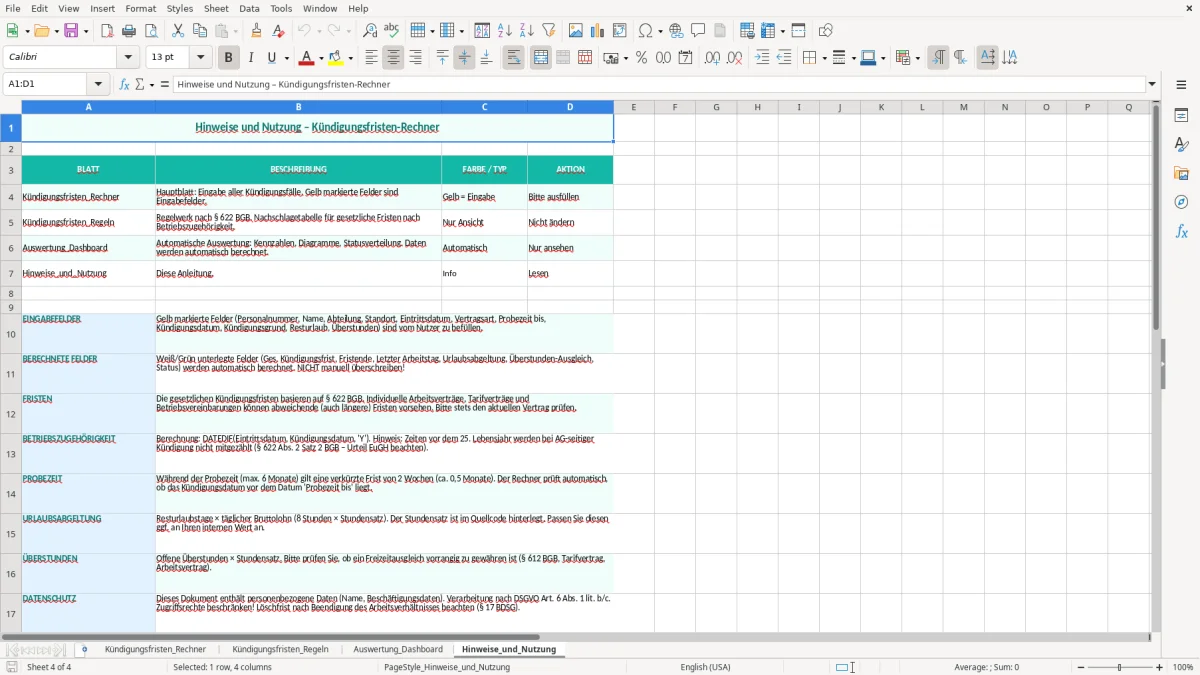This screenshot has height=675, width=1200.
Task: Insert a pivot table
Action: click(x=620, y=31)
